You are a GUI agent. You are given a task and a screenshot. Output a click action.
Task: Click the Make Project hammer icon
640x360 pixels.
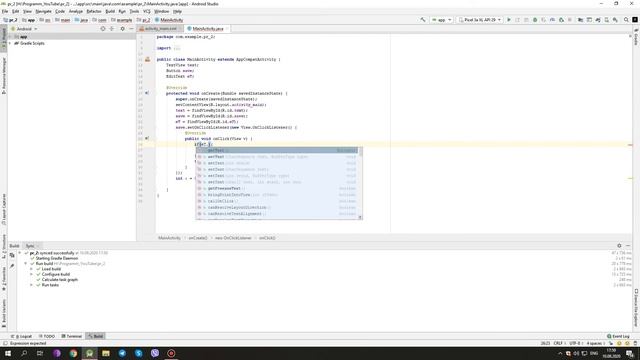click(423, 20)
